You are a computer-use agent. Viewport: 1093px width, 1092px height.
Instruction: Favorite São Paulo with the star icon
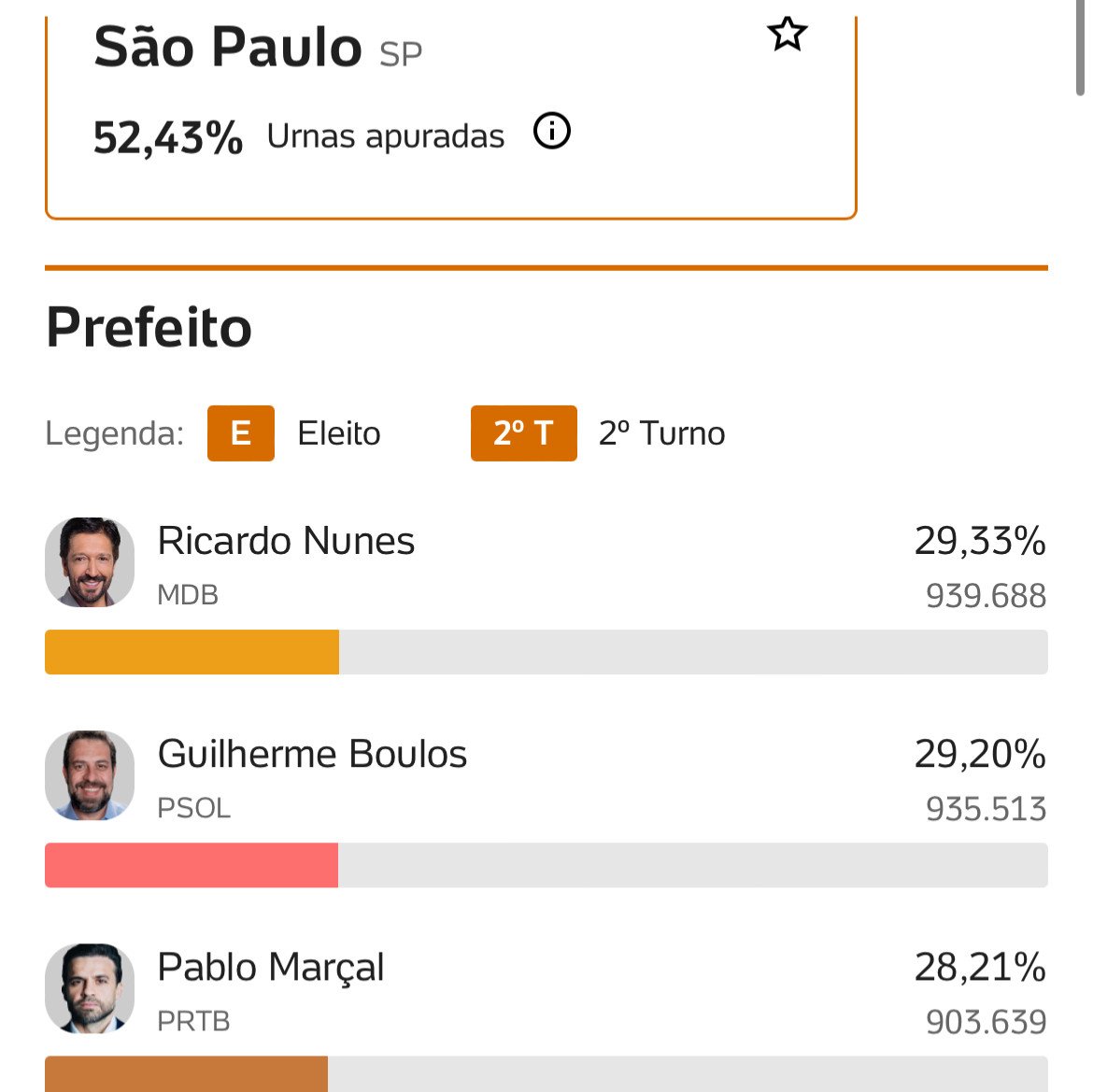[x=787, y=34]
